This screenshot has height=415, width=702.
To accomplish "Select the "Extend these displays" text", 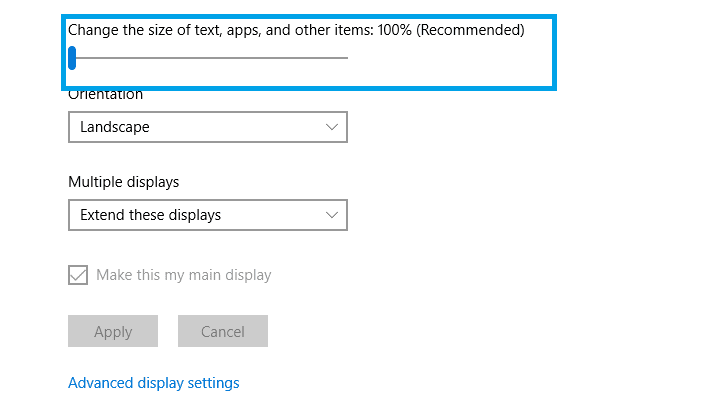I will tap(150, 215).
